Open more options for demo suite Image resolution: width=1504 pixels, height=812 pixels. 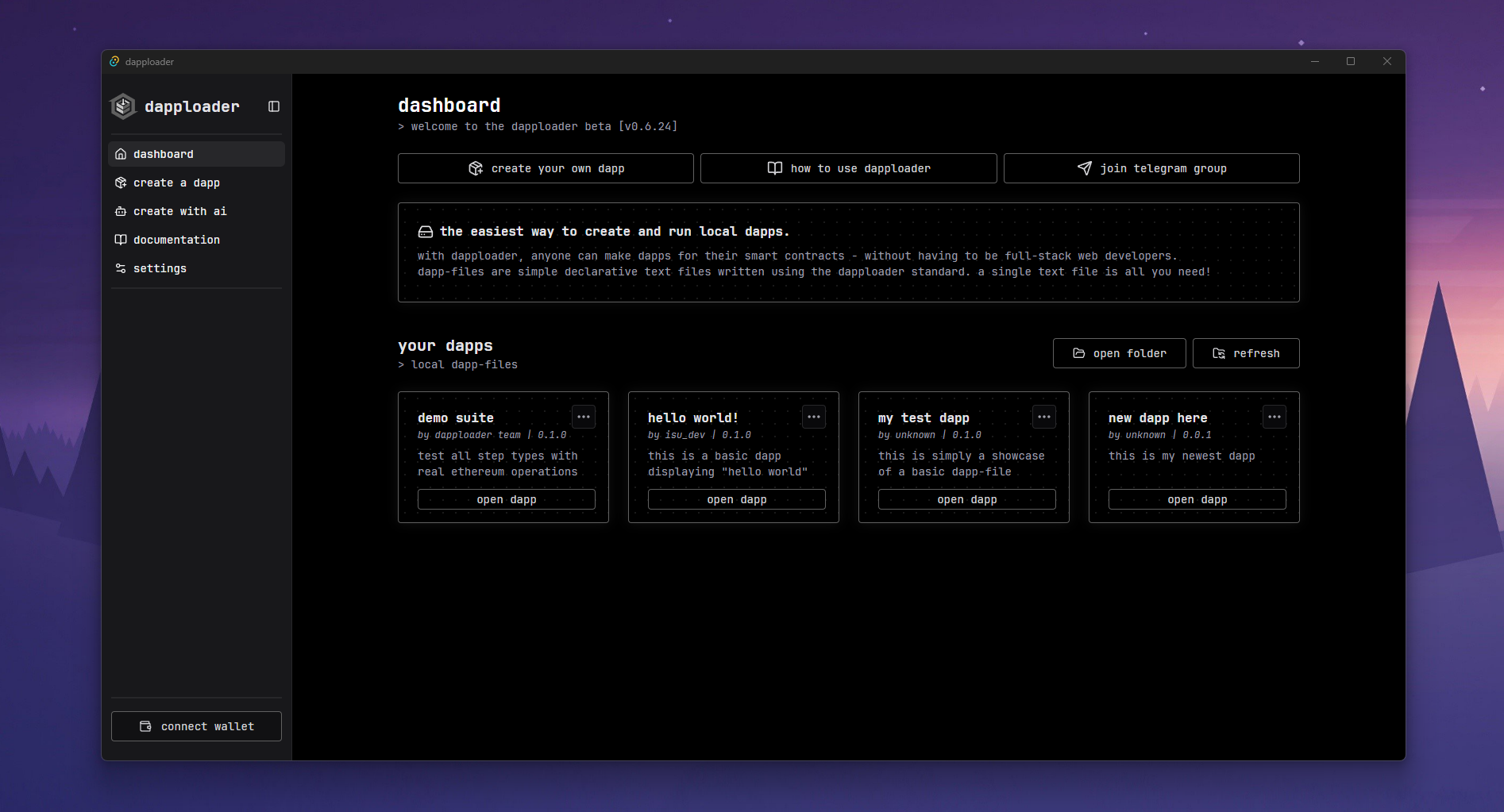click(x=584, y=417)
